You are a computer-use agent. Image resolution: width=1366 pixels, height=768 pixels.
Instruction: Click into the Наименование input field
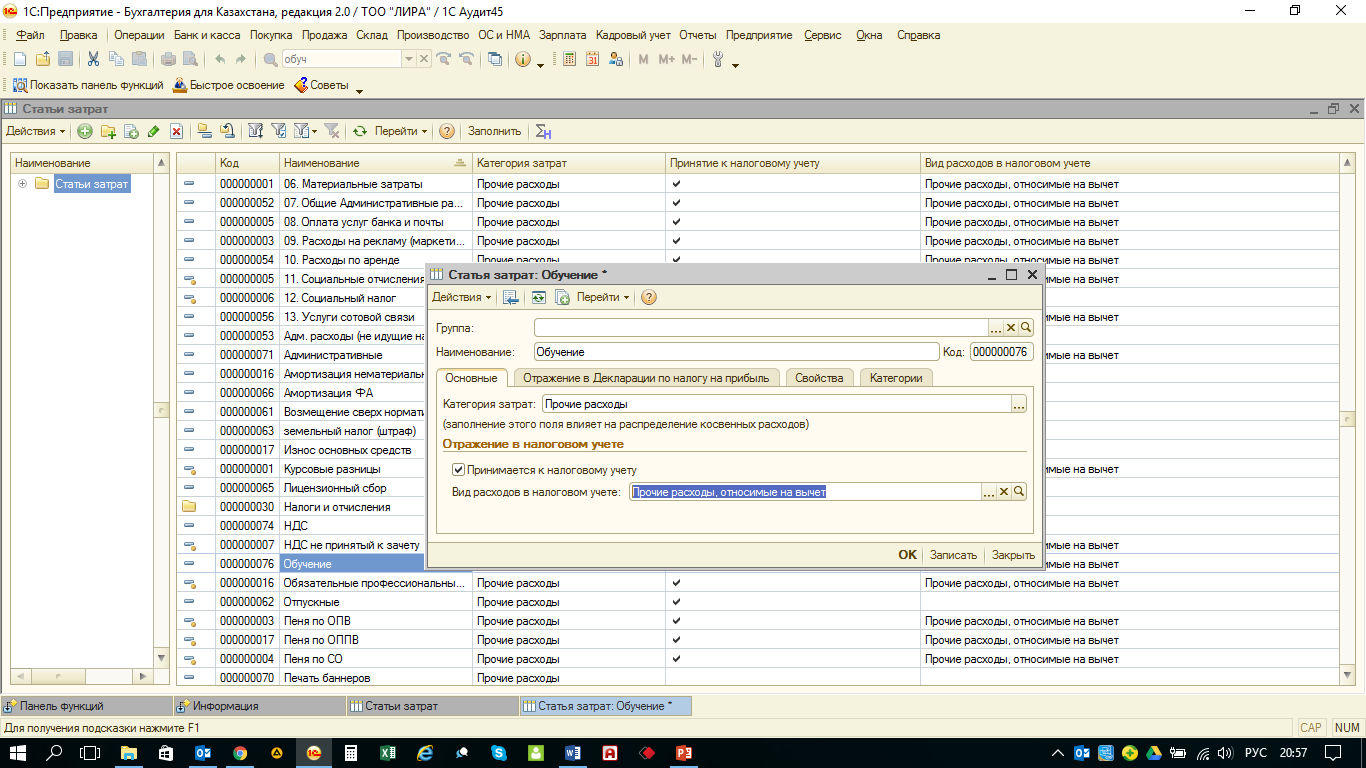pyautogui.click(x=736, y=352)
